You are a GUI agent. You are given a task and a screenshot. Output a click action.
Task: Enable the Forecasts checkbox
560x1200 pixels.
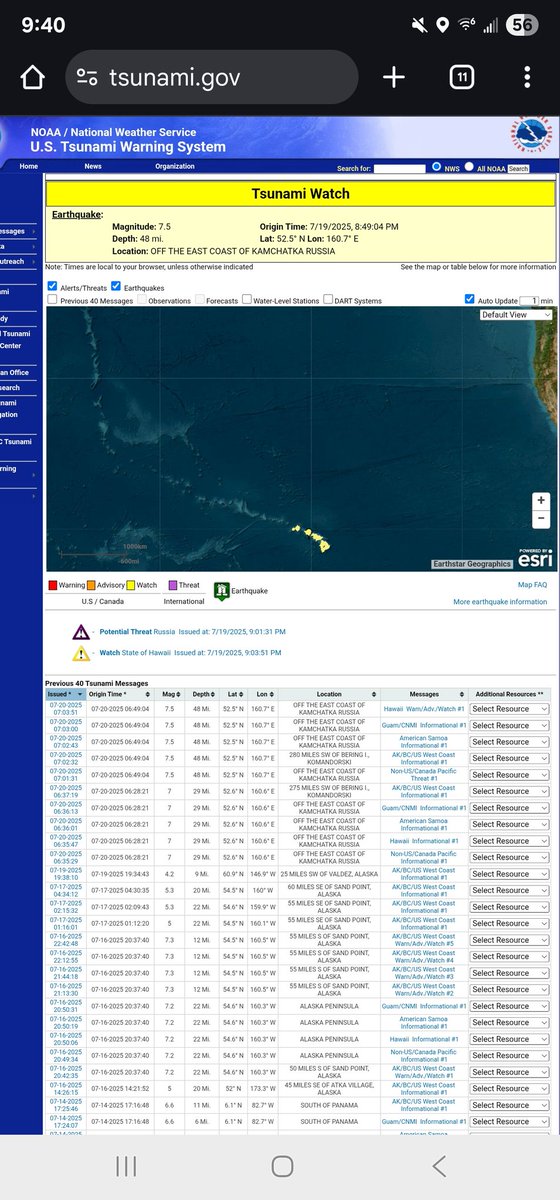[x=200, y=300]
